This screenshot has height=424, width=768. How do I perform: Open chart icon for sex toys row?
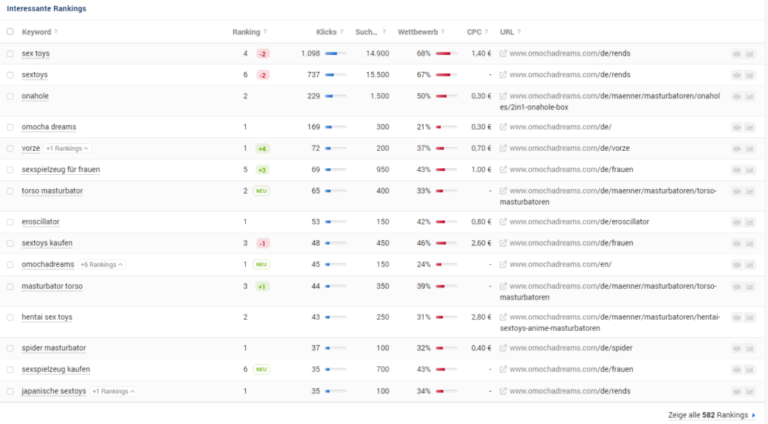[x=750, y=54]
